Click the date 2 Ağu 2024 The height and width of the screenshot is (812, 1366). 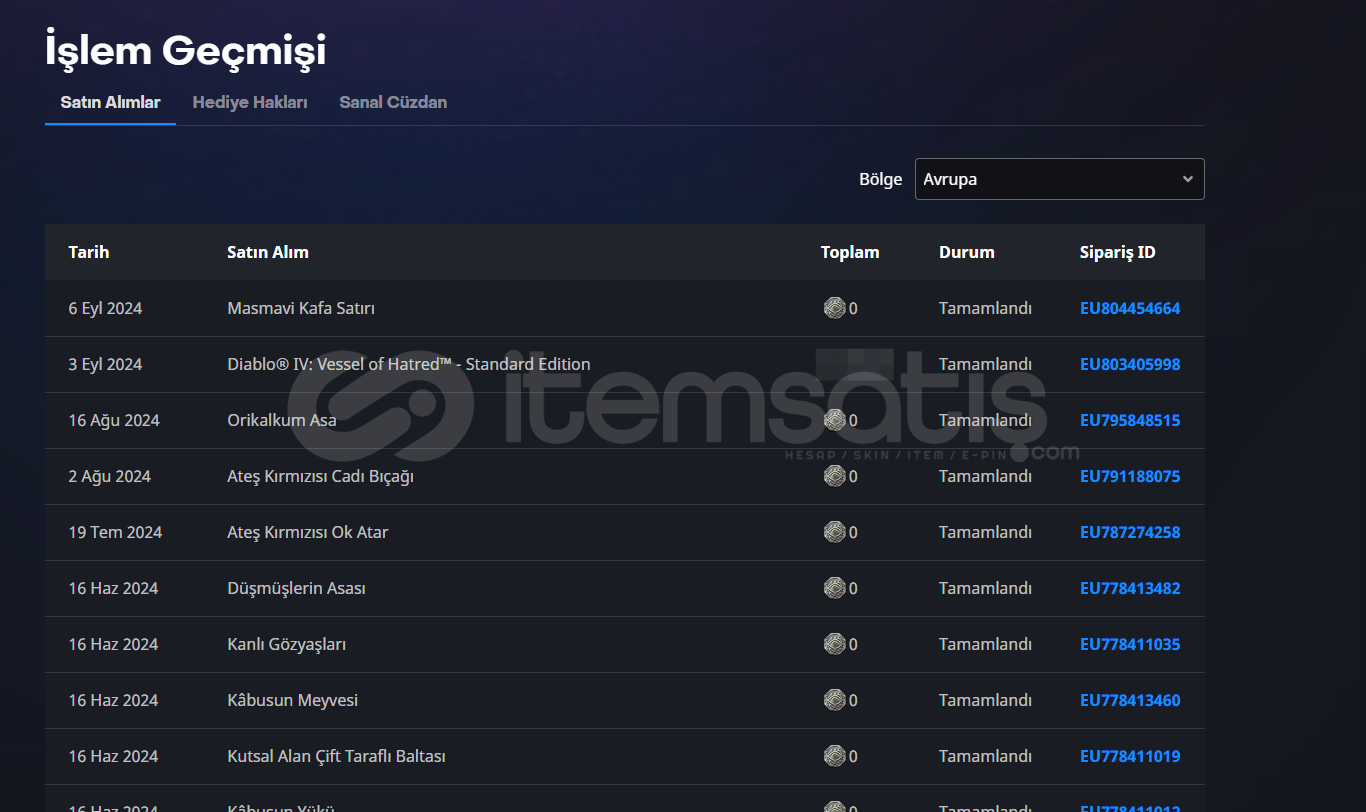coord(110,476)
